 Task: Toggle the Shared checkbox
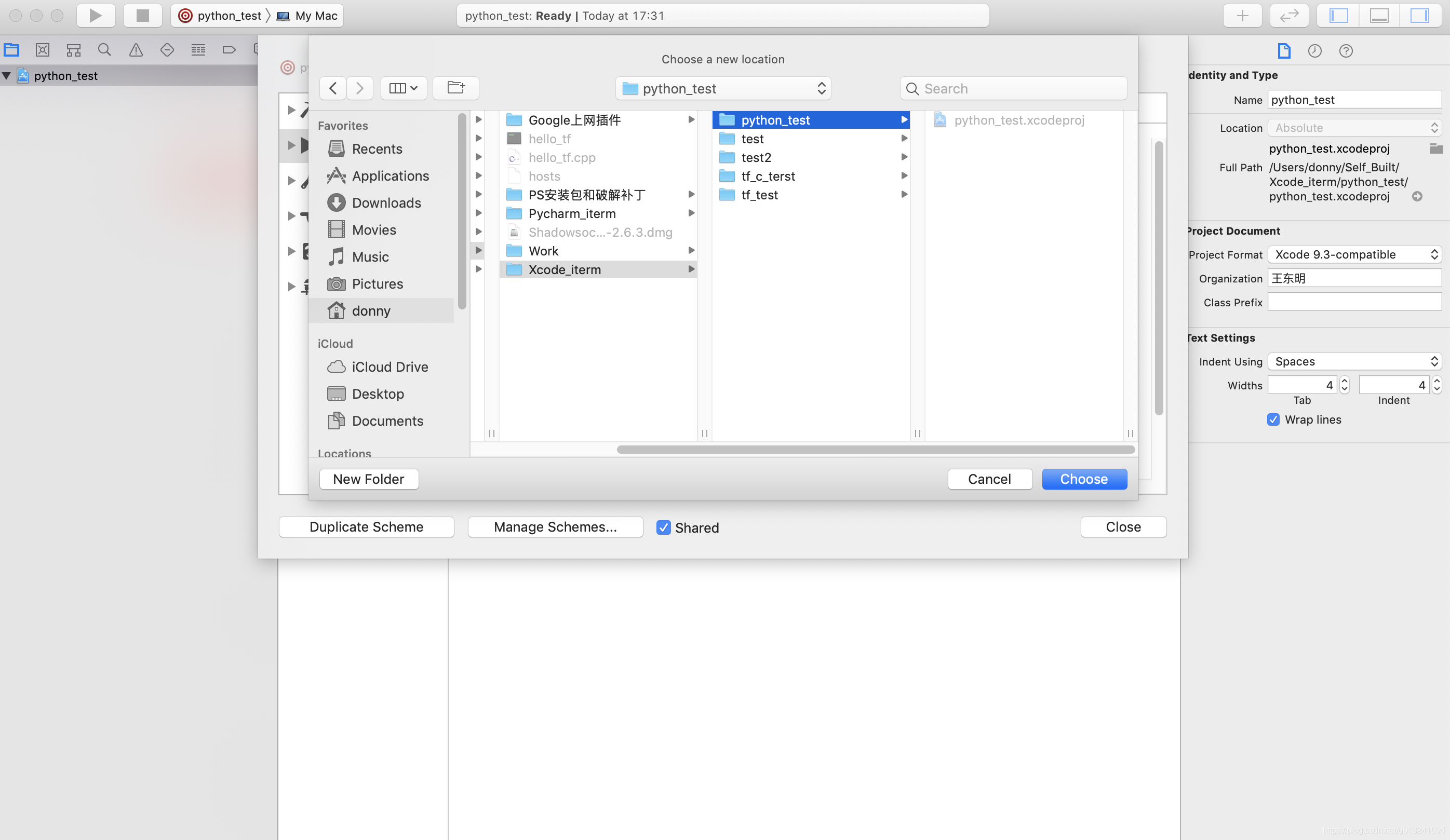pyautogui.click(x=664, y=527)
